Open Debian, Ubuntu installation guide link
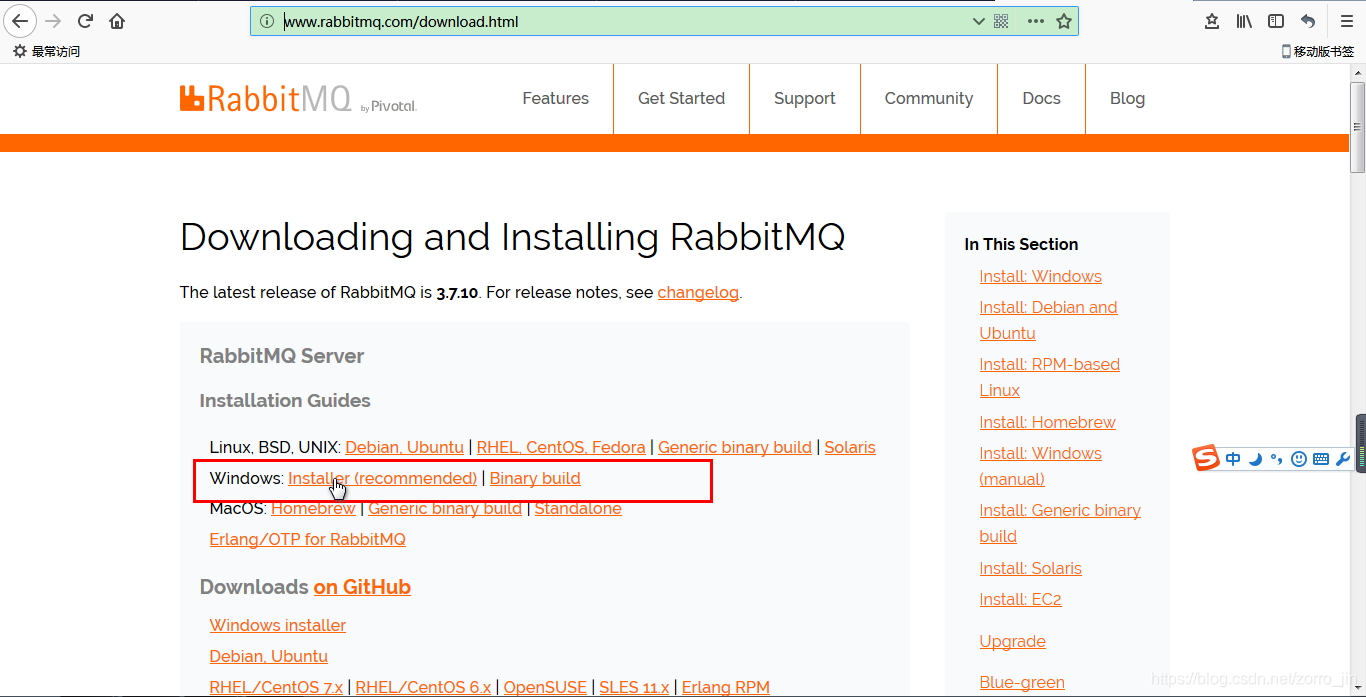1366x697 pixels. click(x=405, y=447)
